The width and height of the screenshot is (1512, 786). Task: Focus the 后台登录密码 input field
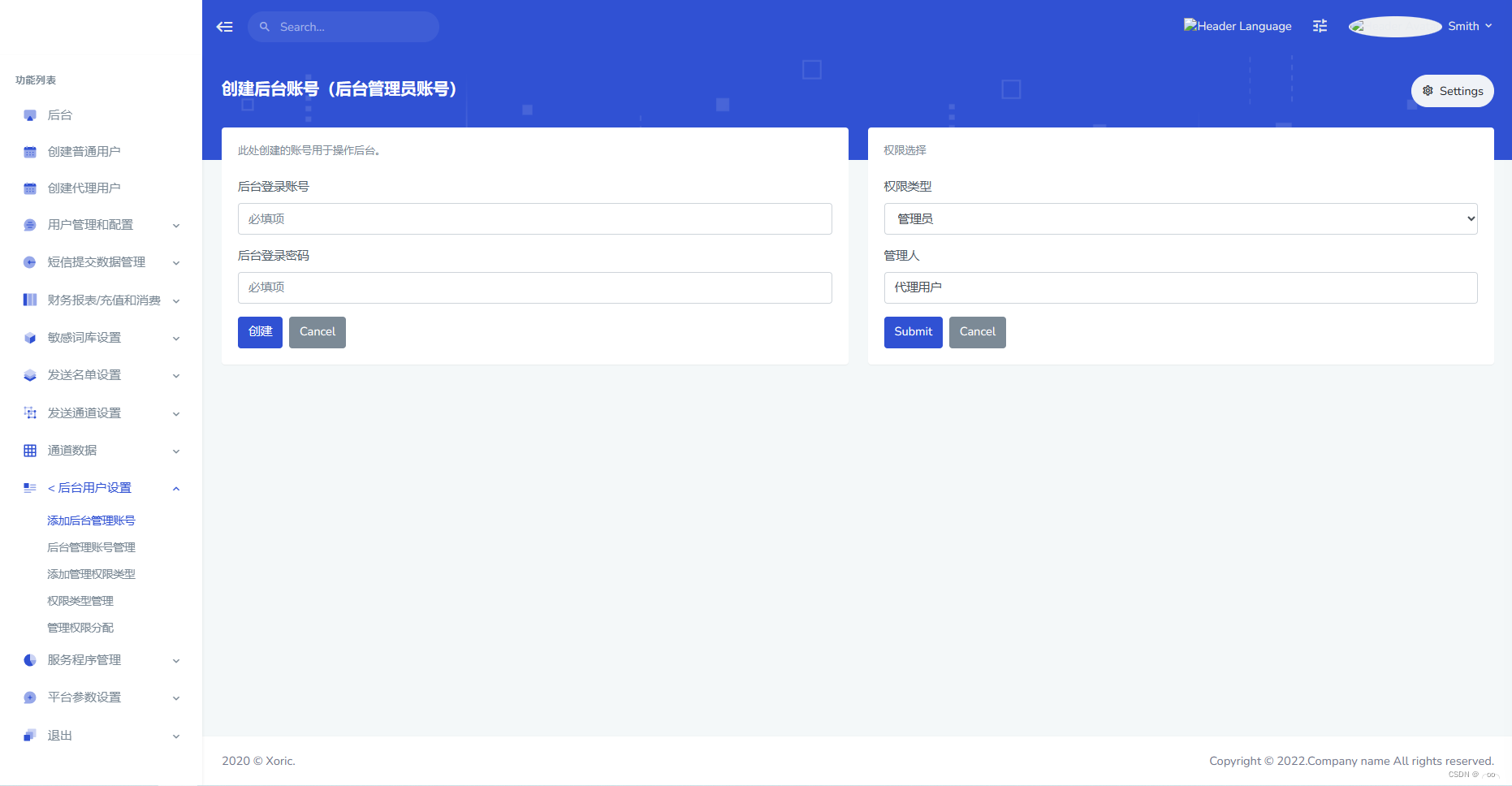(535, 287)
